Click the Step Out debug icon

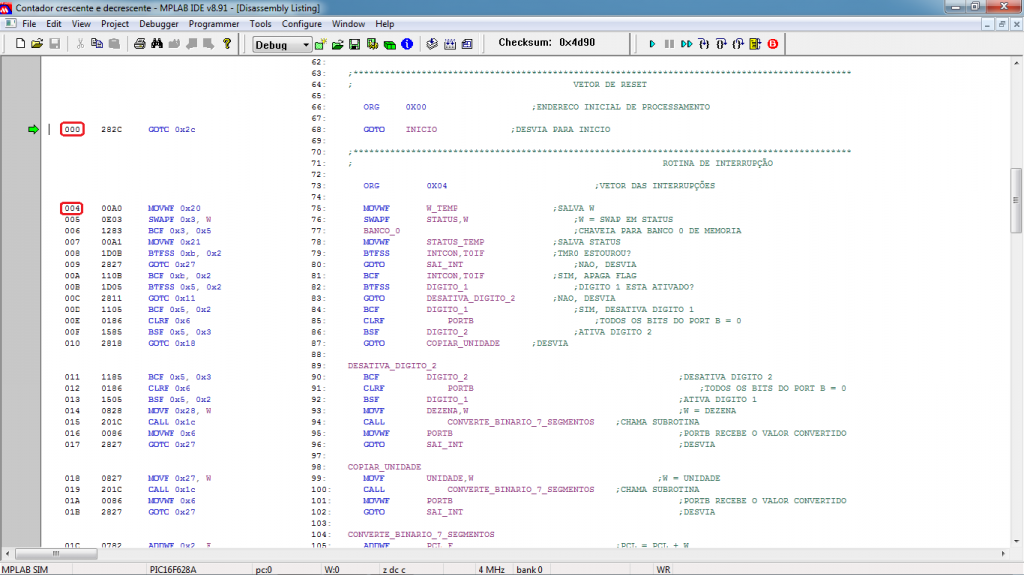tap(738, 44)
